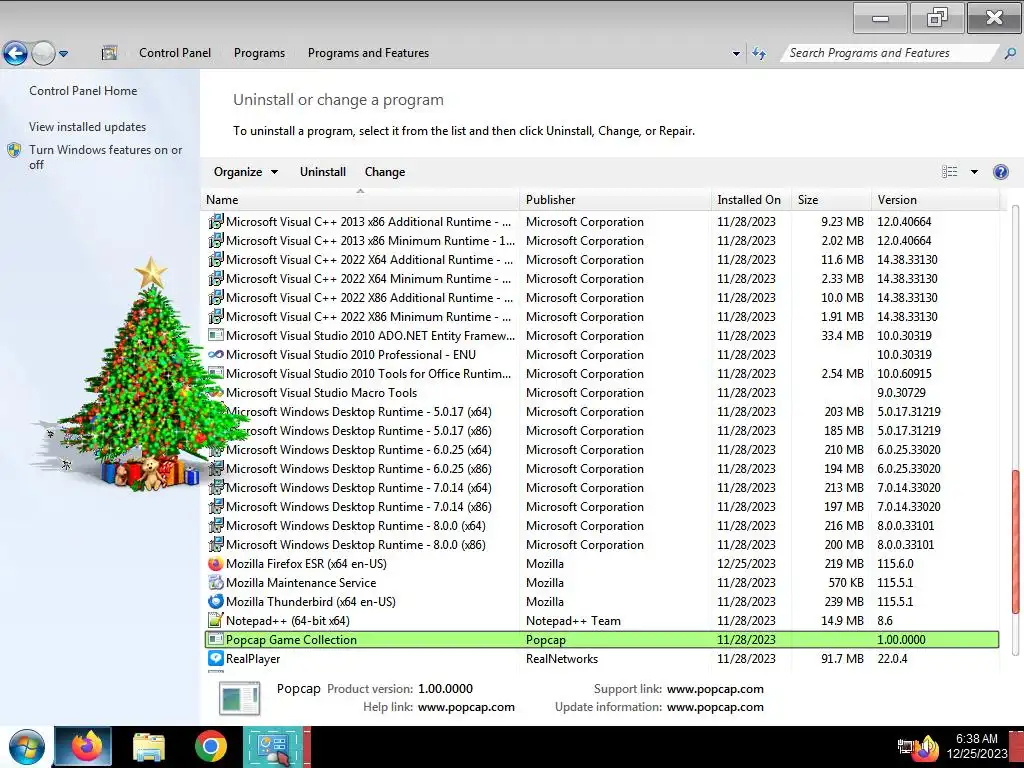
Task: Click Support link www.popcap.com
Action: click(715, 689)
